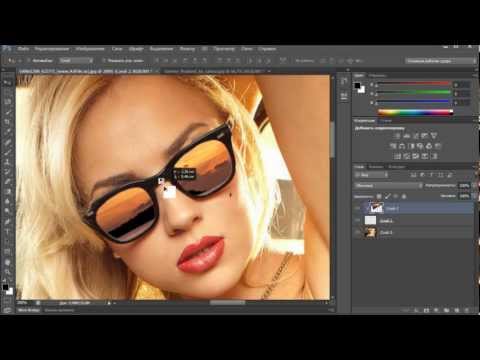Toggle lock position in Layers panel
This screenshot has width=480, height=360.
[396, 196]
